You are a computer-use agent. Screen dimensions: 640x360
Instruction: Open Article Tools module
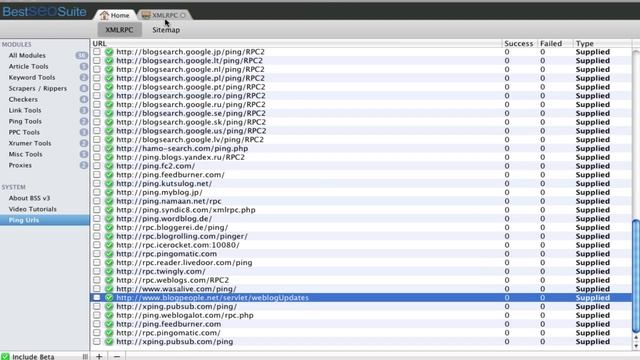click(x=29, y=67)
